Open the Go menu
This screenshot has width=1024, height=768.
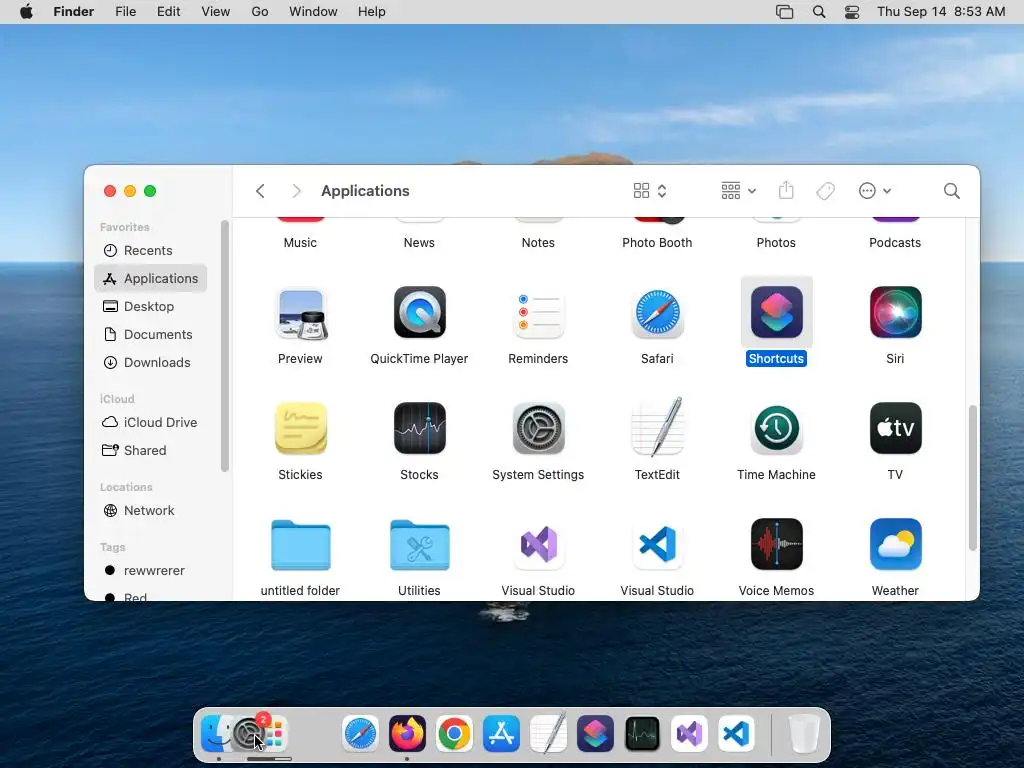260,12
